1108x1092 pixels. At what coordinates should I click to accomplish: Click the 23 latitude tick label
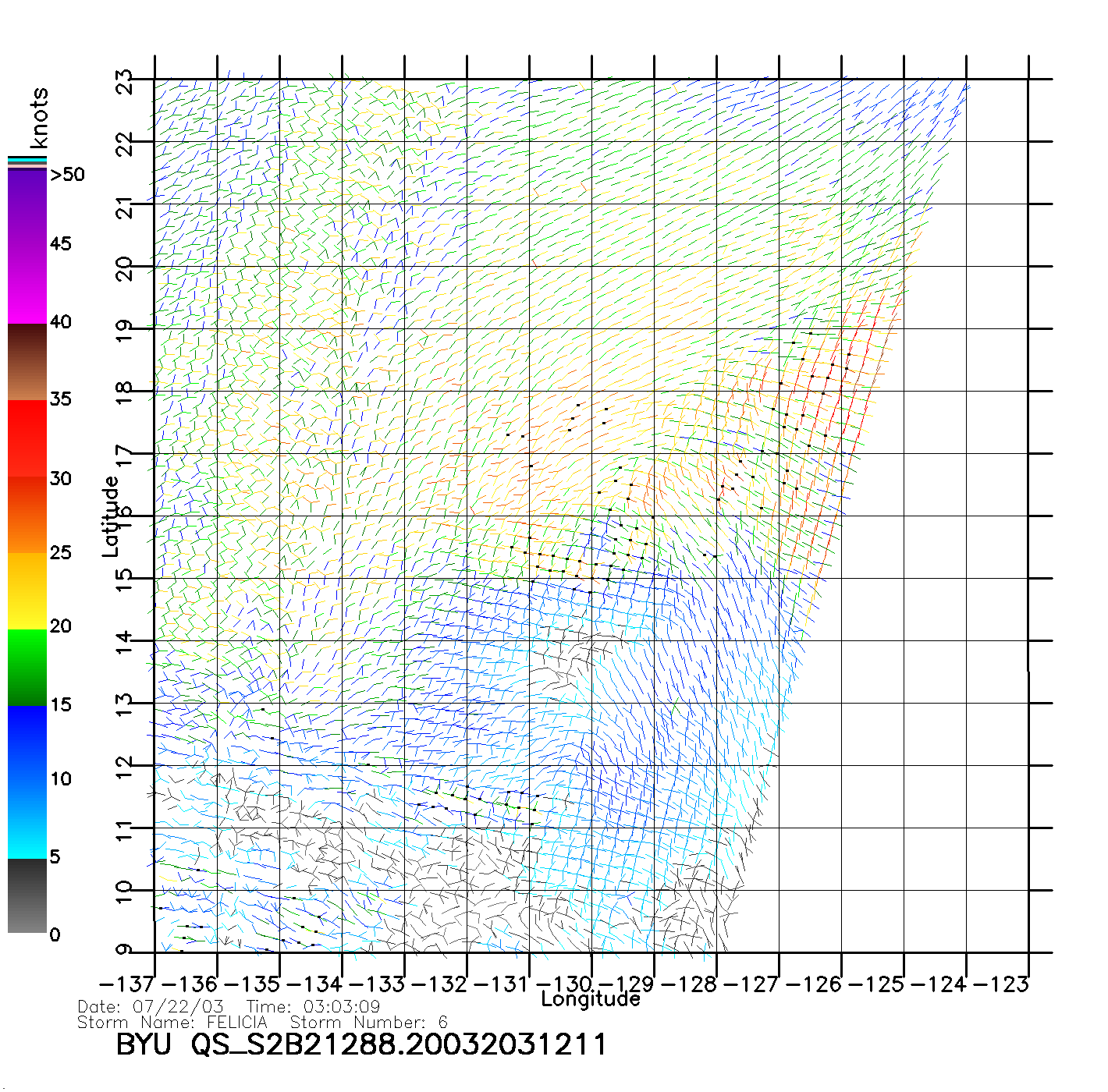coord(125,82)
